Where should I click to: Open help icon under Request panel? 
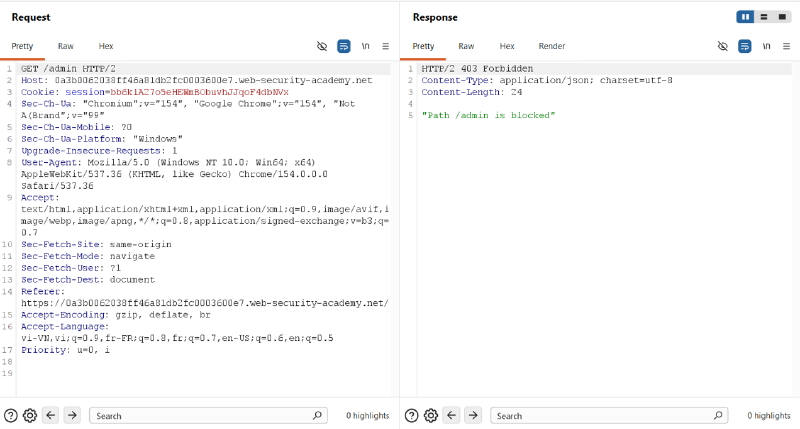(11, 416)
